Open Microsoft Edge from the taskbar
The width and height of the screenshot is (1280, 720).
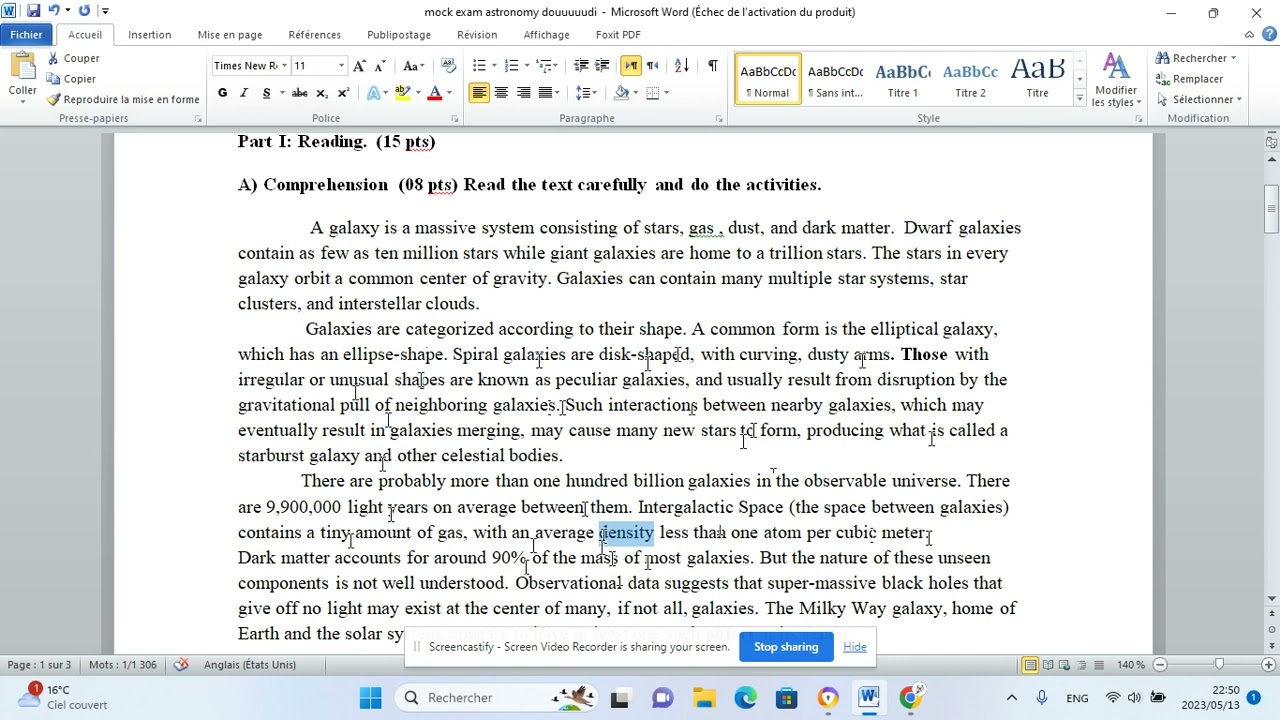745,698
